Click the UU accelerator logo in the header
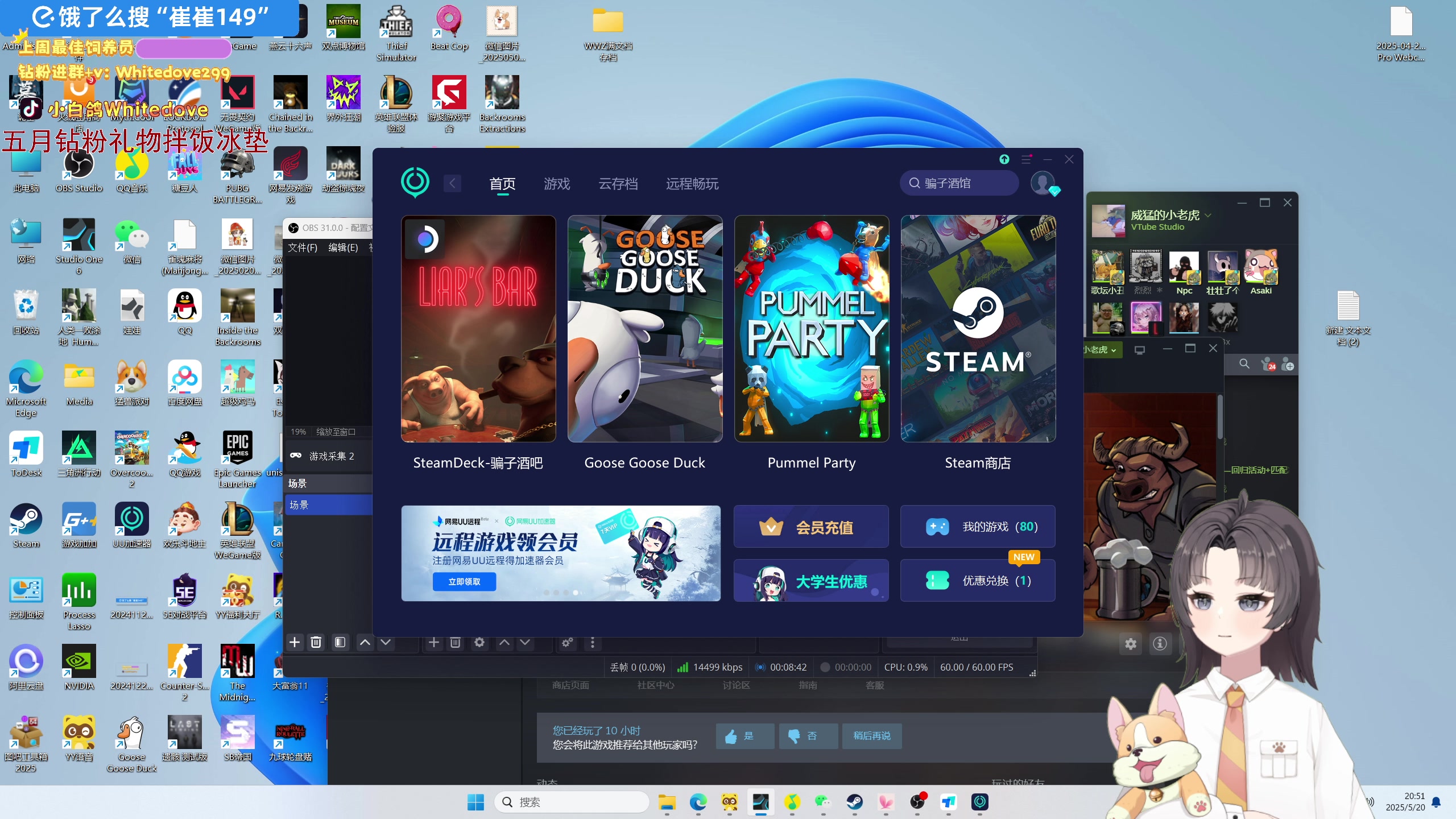 point(415,183)
